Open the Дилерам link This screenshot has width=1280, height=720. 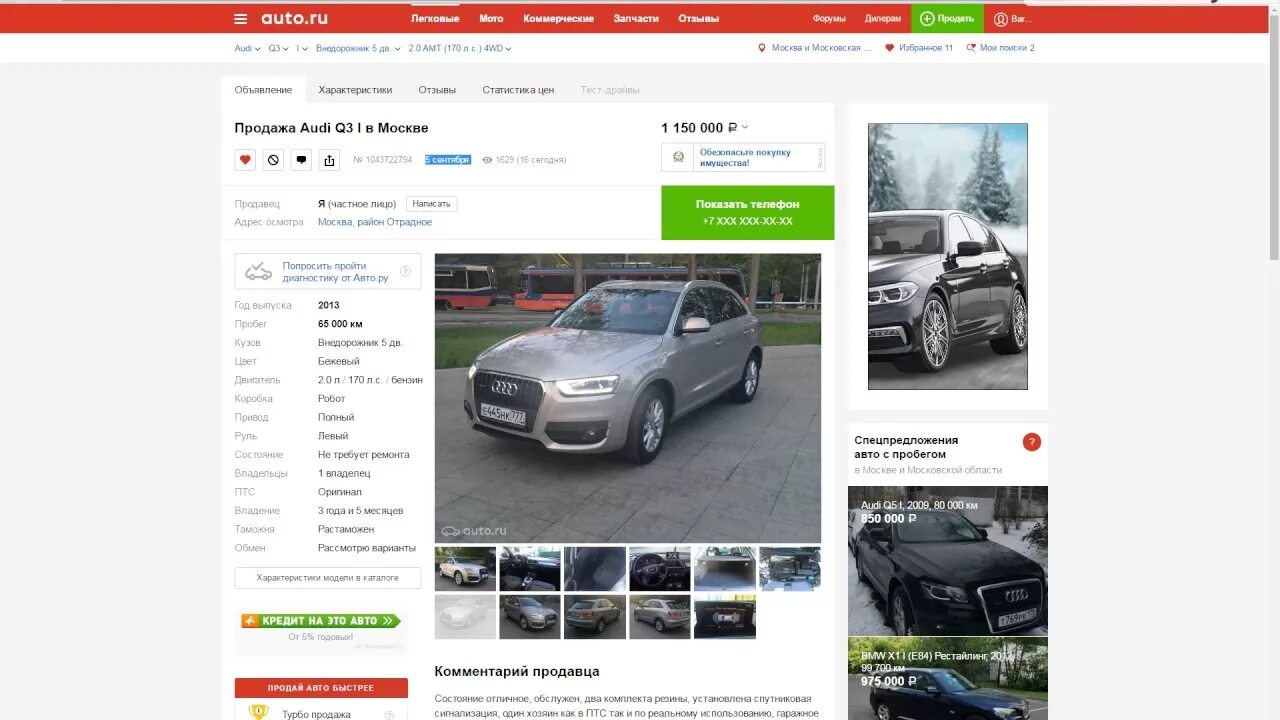[x=883, y=18]
